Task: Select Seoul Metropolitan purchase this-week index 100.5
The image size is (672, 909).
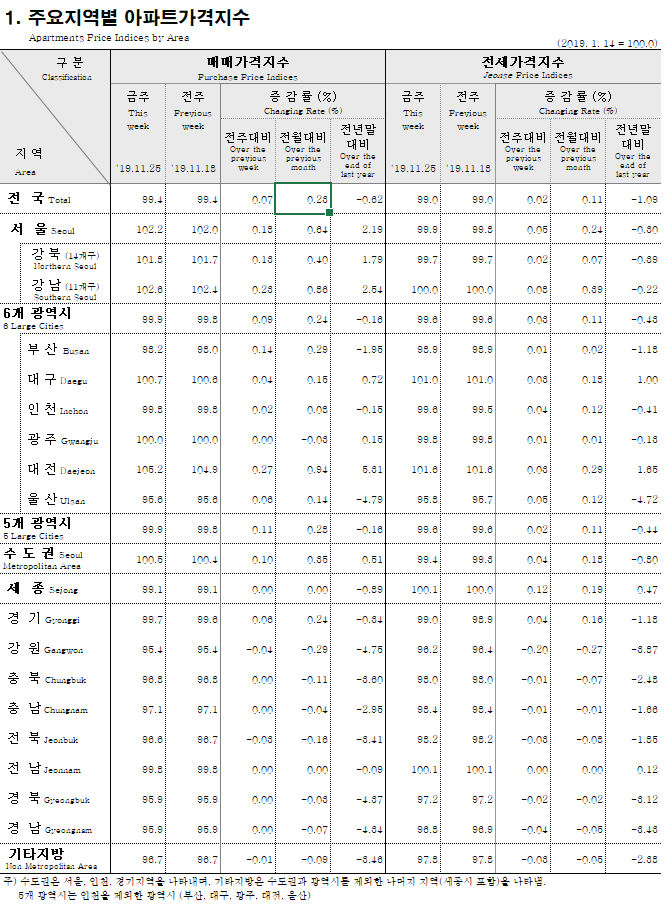Action: click(x=150, y=559)
